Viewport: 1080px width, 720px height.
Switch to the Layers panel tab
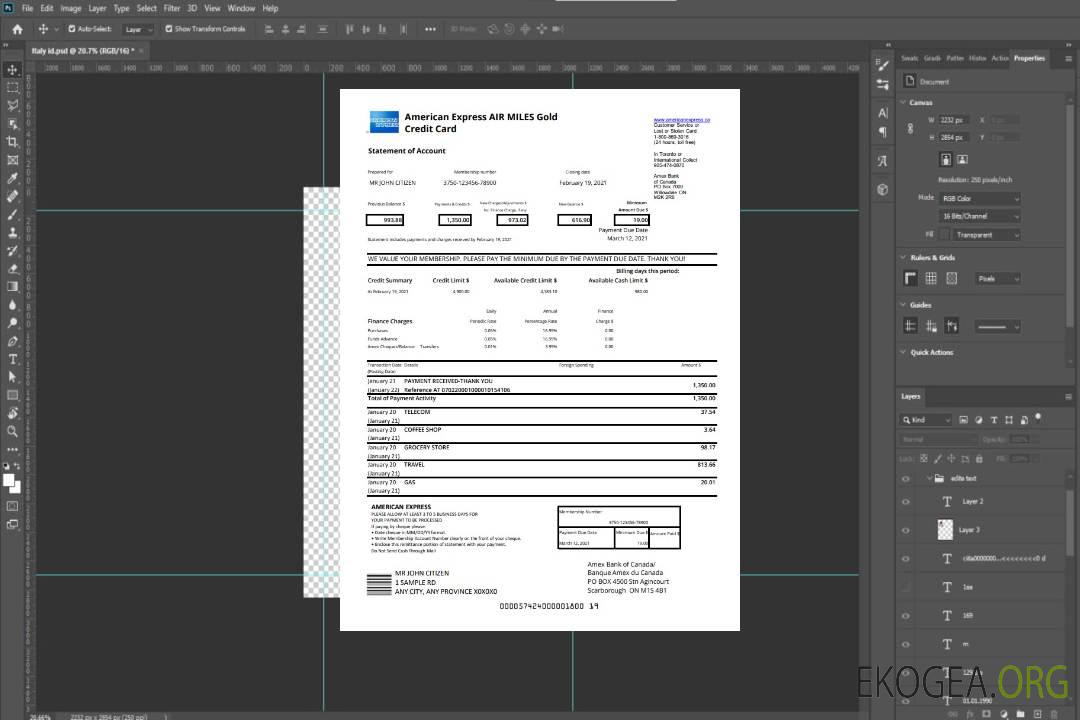point(911,396)
